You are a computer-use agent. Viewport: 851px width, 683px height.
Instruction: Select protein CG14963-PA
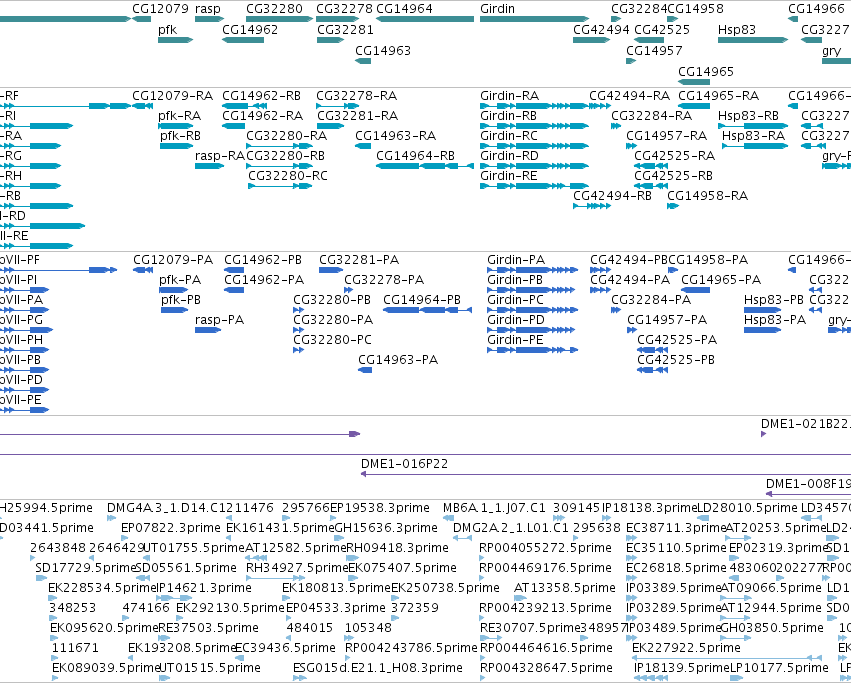365,370
